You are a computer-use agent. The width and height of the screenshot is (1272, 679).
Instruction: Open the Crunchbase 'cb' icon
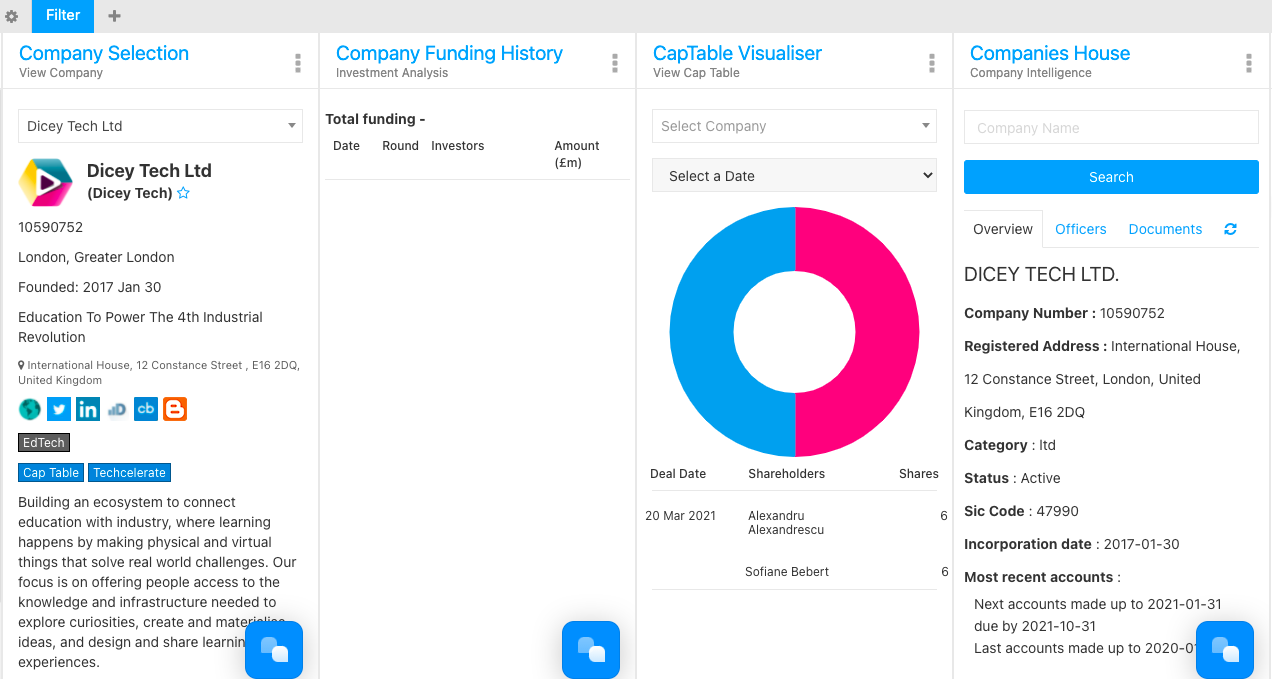tap(146, 409)
